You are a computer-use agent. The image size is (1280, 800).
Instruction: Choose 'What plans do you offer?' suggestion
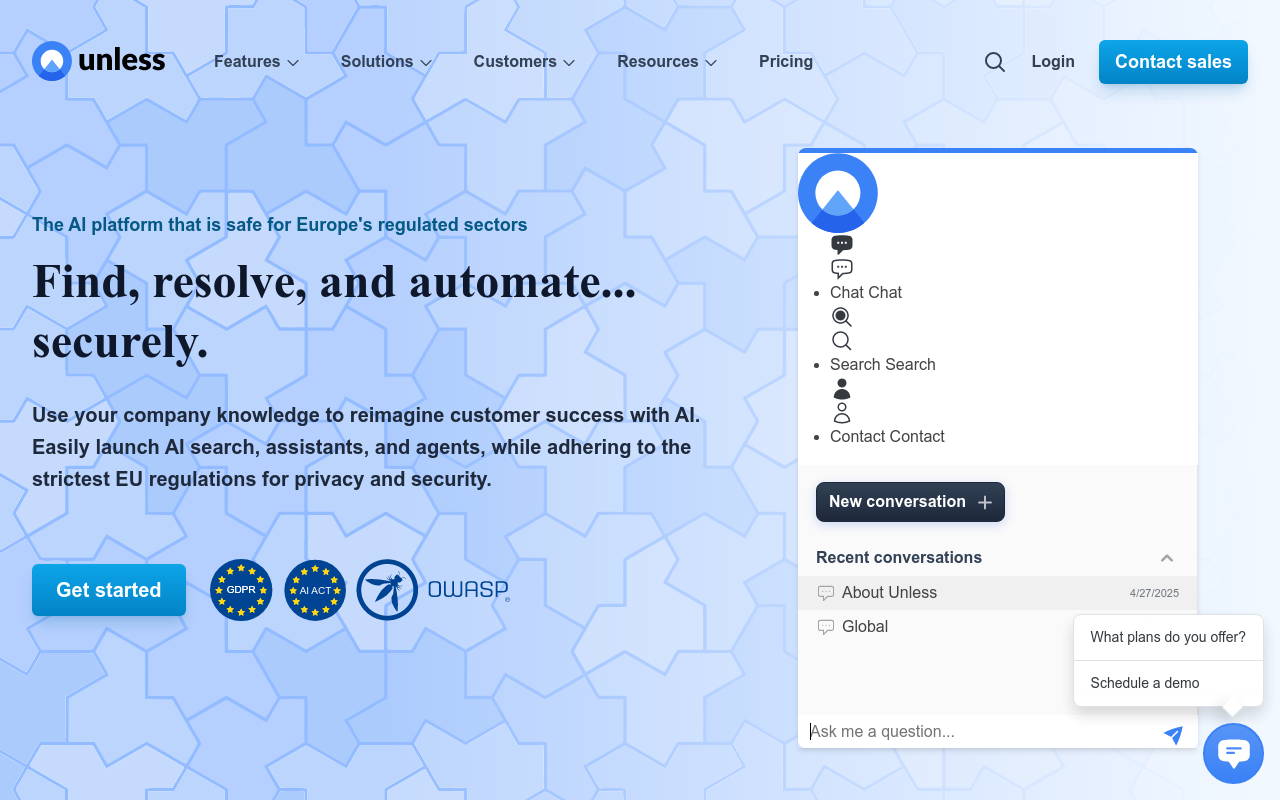pos(1168,637)
